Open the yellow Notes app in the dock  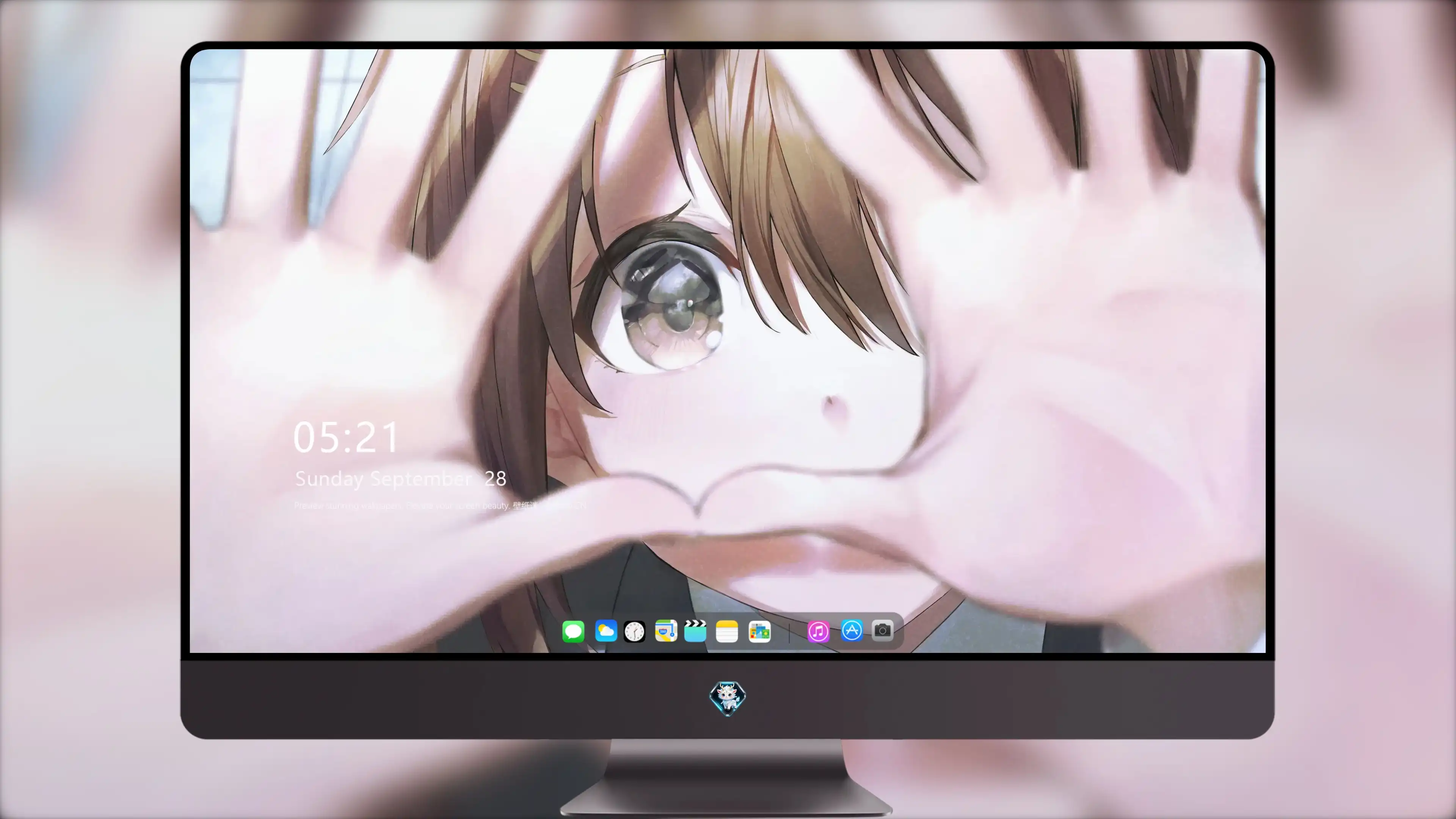pos(727,631)
